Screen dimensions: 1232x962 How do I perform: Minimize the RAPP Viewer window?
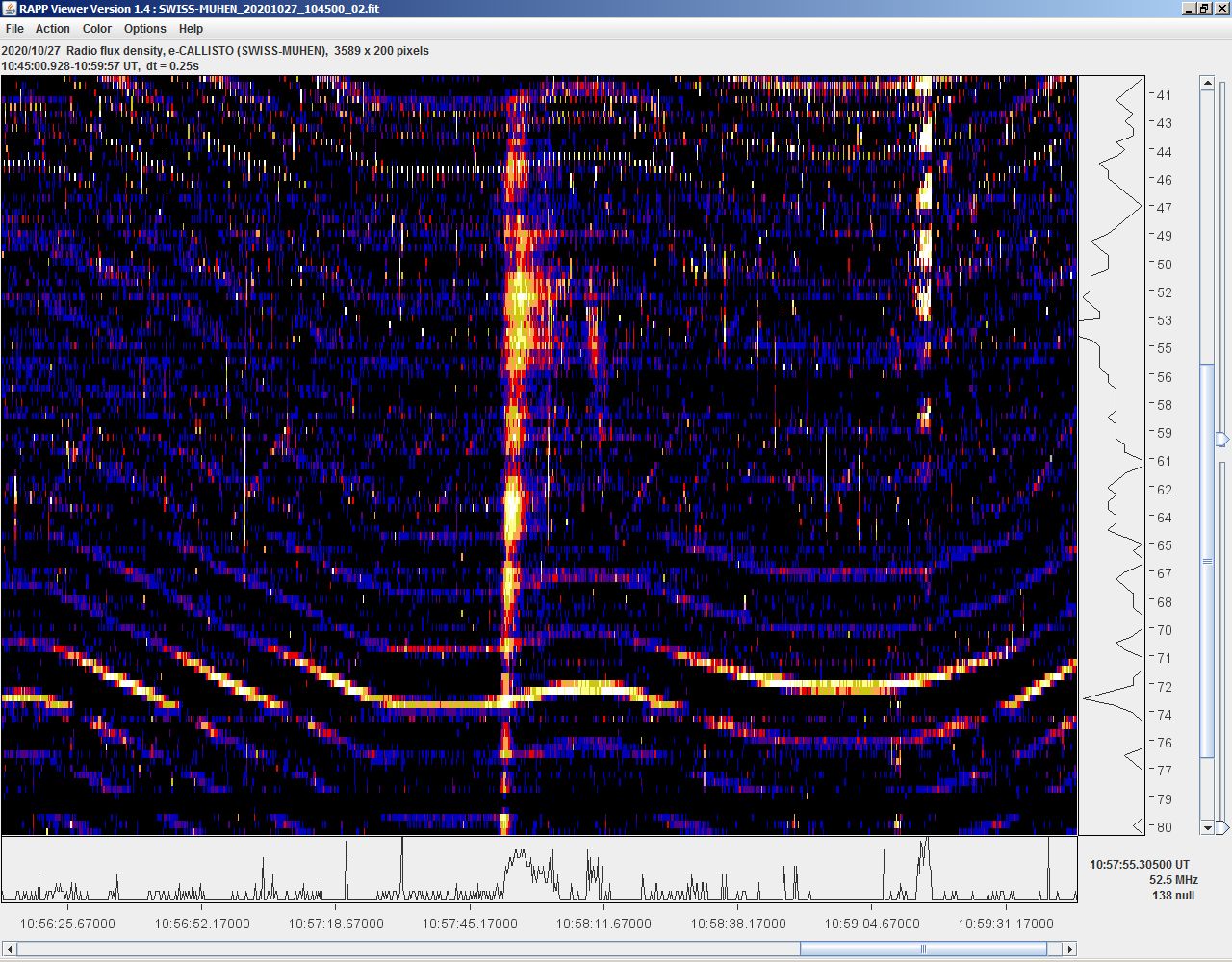[x=1188, y=9]
